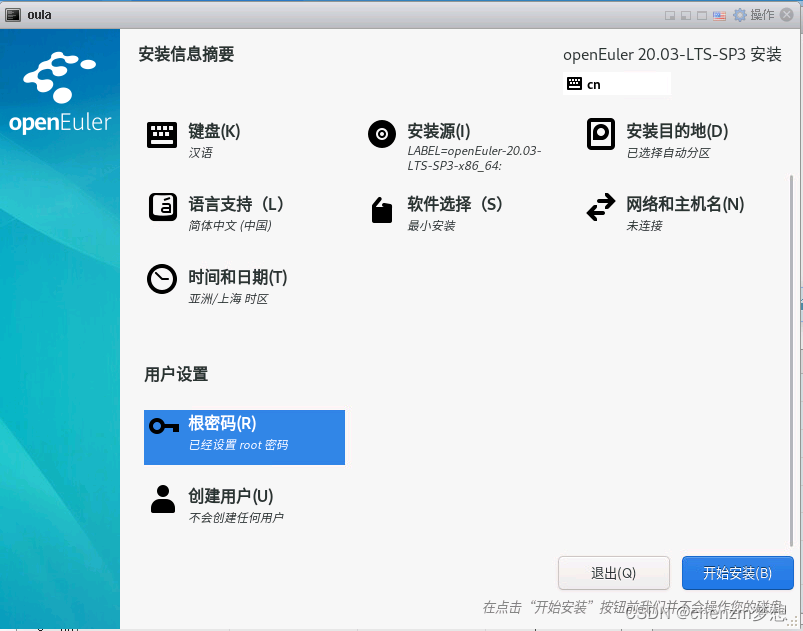Click the clock icon for 时间和日期(T)

point(162,279)
